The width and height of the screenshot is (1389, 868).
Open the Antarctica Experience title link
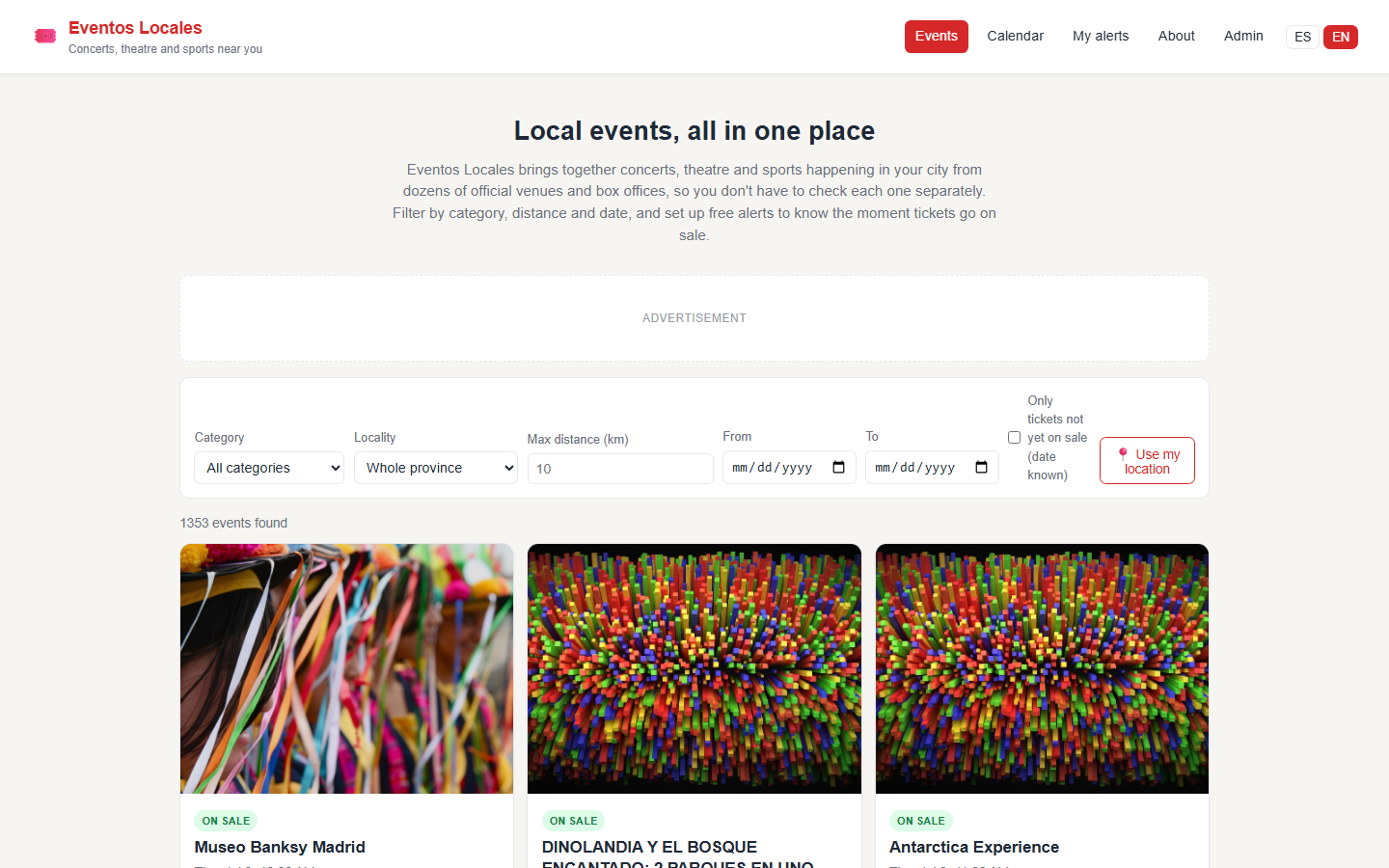pyautogui.click(x=974, y=847)
